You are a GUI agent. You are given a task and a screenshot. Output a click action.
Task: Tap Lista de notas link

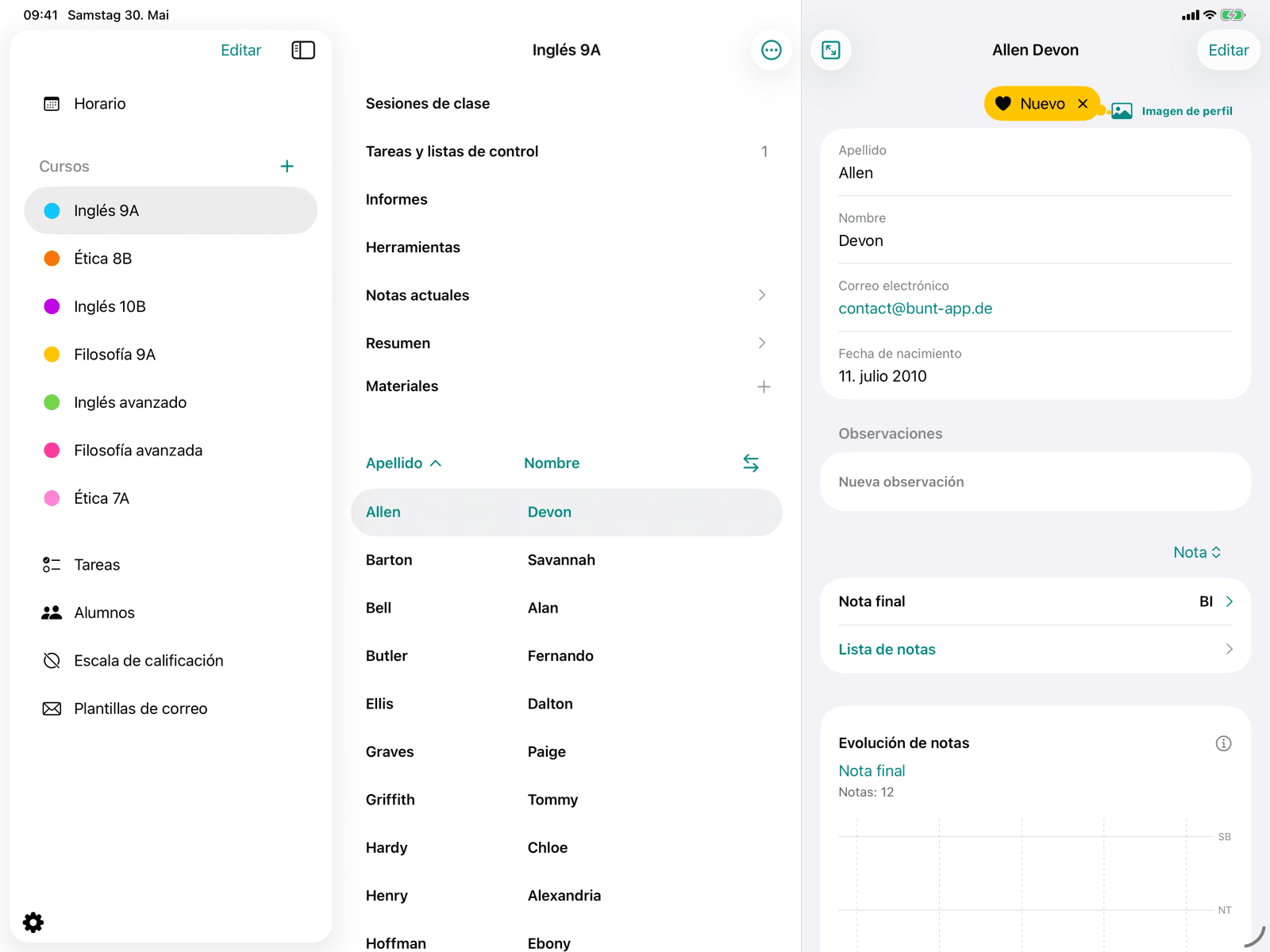pos(887,650)
